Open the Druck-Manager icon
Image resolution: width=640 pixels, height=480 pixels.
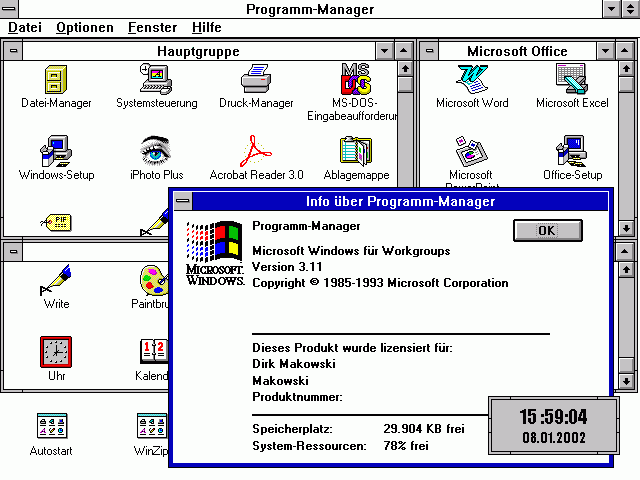[x=256, y=80]
